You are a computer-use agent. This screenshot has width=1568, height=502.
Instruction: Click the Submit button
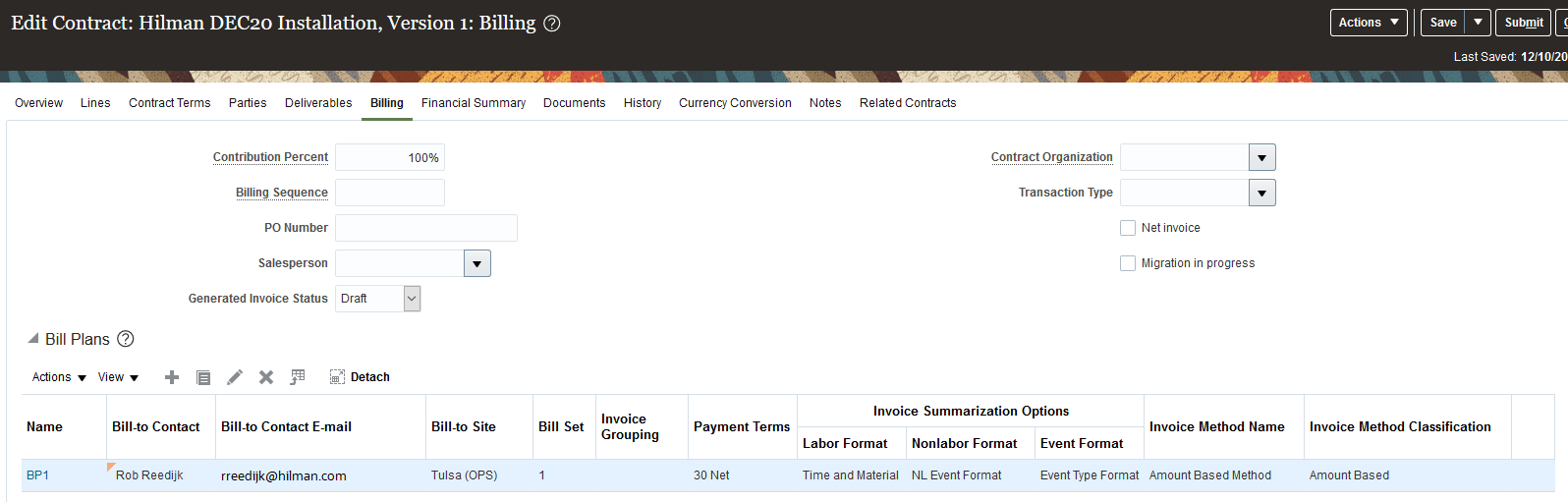coord(1524,23)
